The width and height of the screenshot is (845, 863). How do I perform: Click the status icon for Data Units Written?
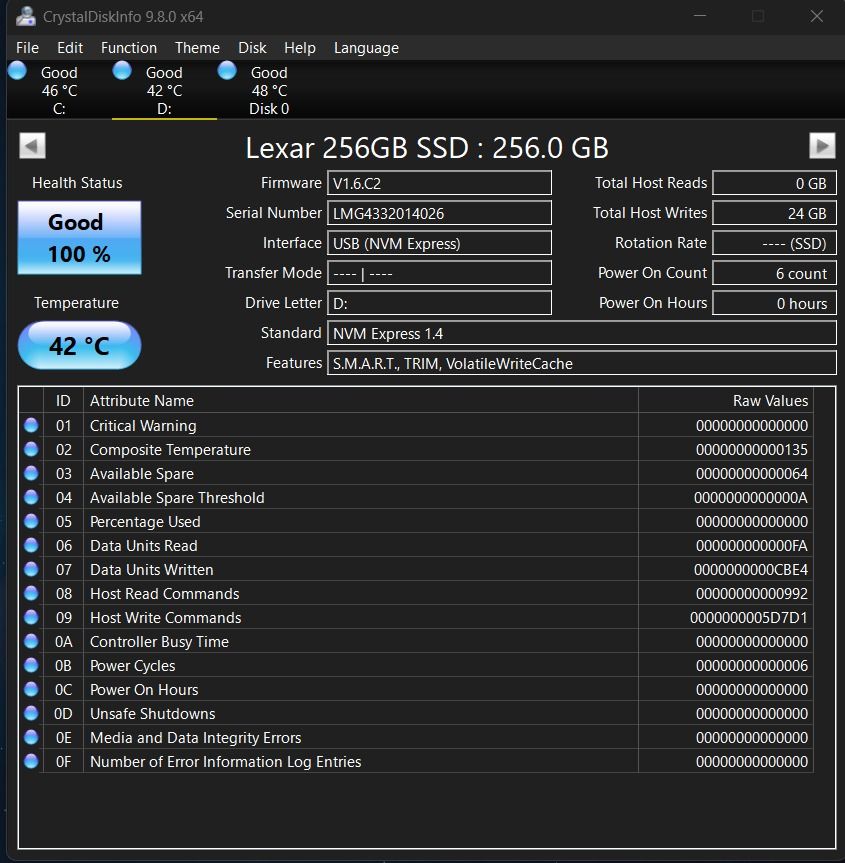pos(31,569)
